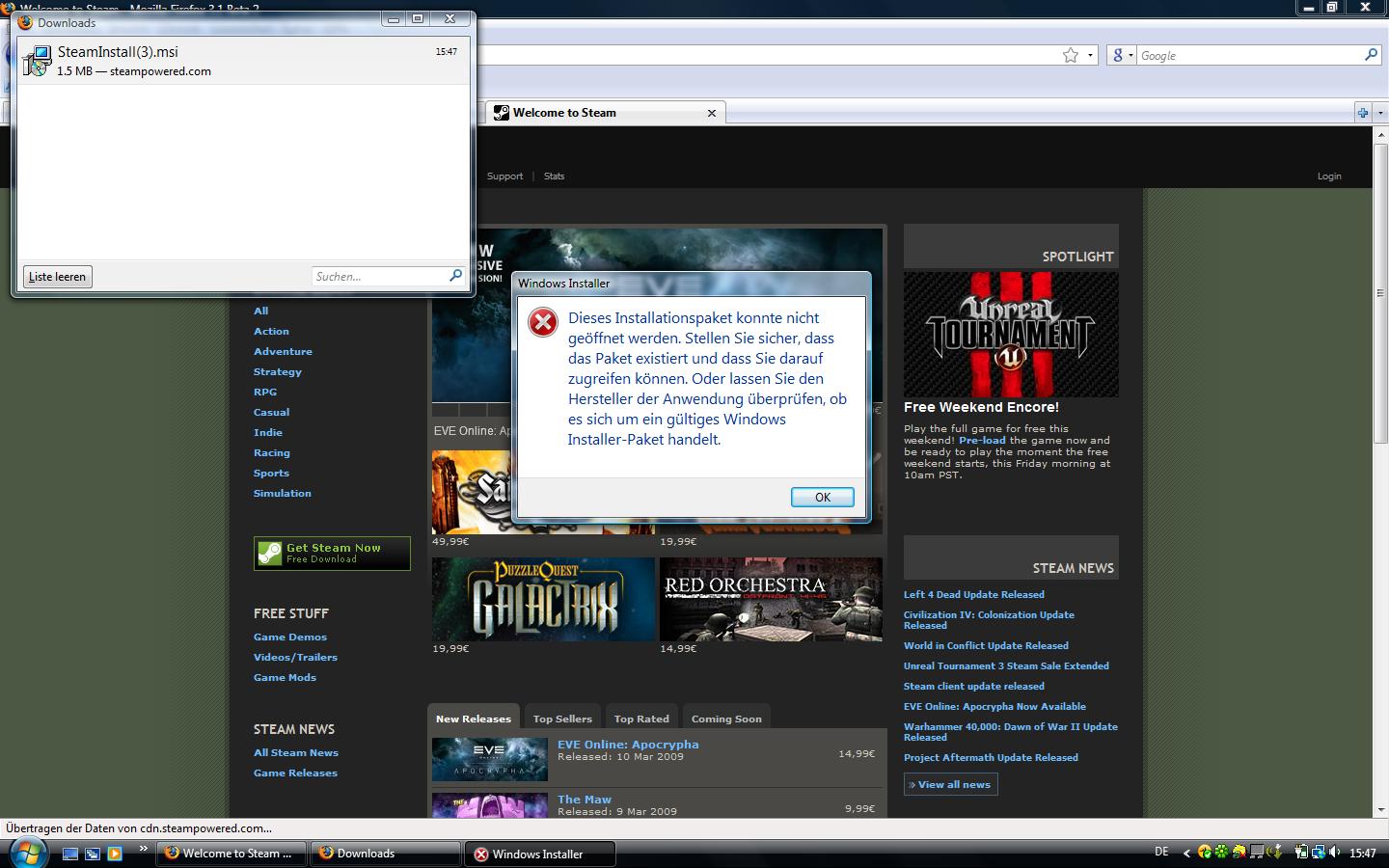Open The Maw title link
This screenshot has width=1389, height=868.
pos(585,799)
